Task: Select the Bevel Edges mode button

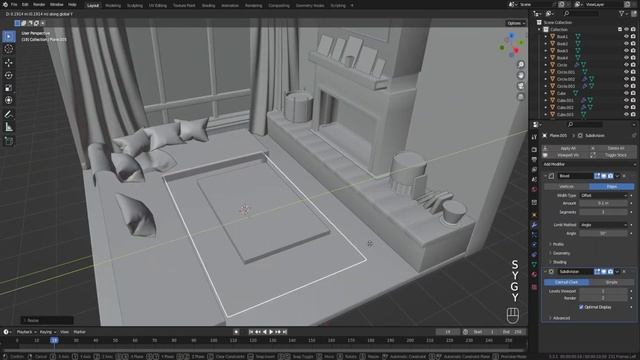Action: (x=612, y=187)
